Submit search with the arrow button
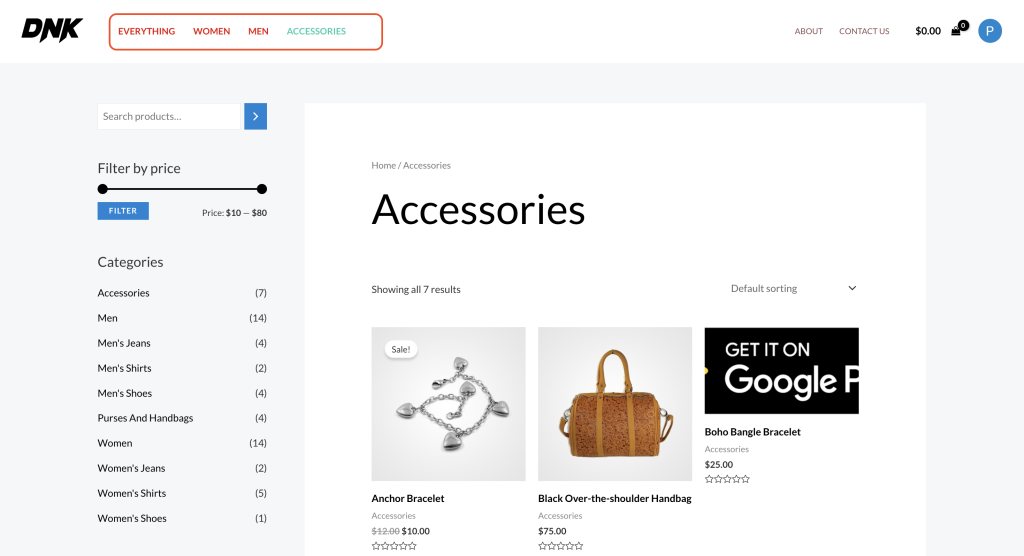The image size is (1024, 556). pos(255,116)
